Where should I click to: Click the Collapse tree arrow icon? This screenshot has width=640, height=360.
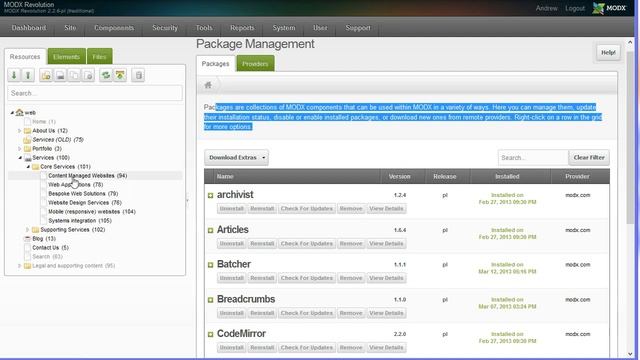point(28,75)
